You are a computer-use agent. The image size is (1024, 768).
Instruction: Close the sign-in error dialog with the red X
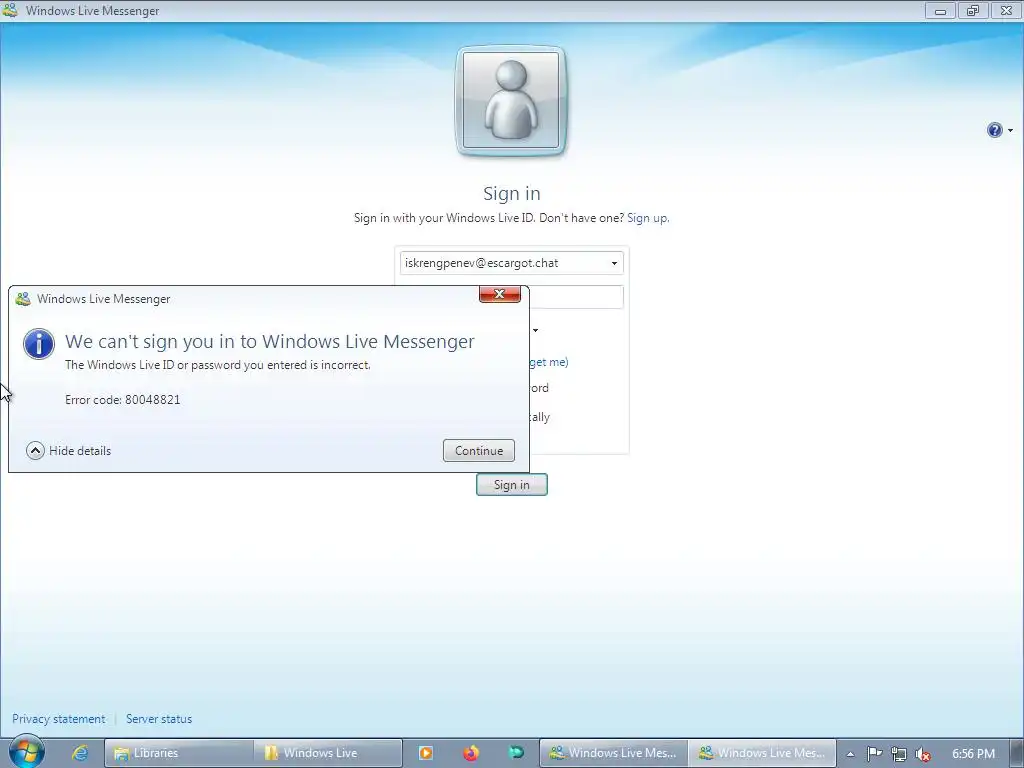[x=500, y=295]
